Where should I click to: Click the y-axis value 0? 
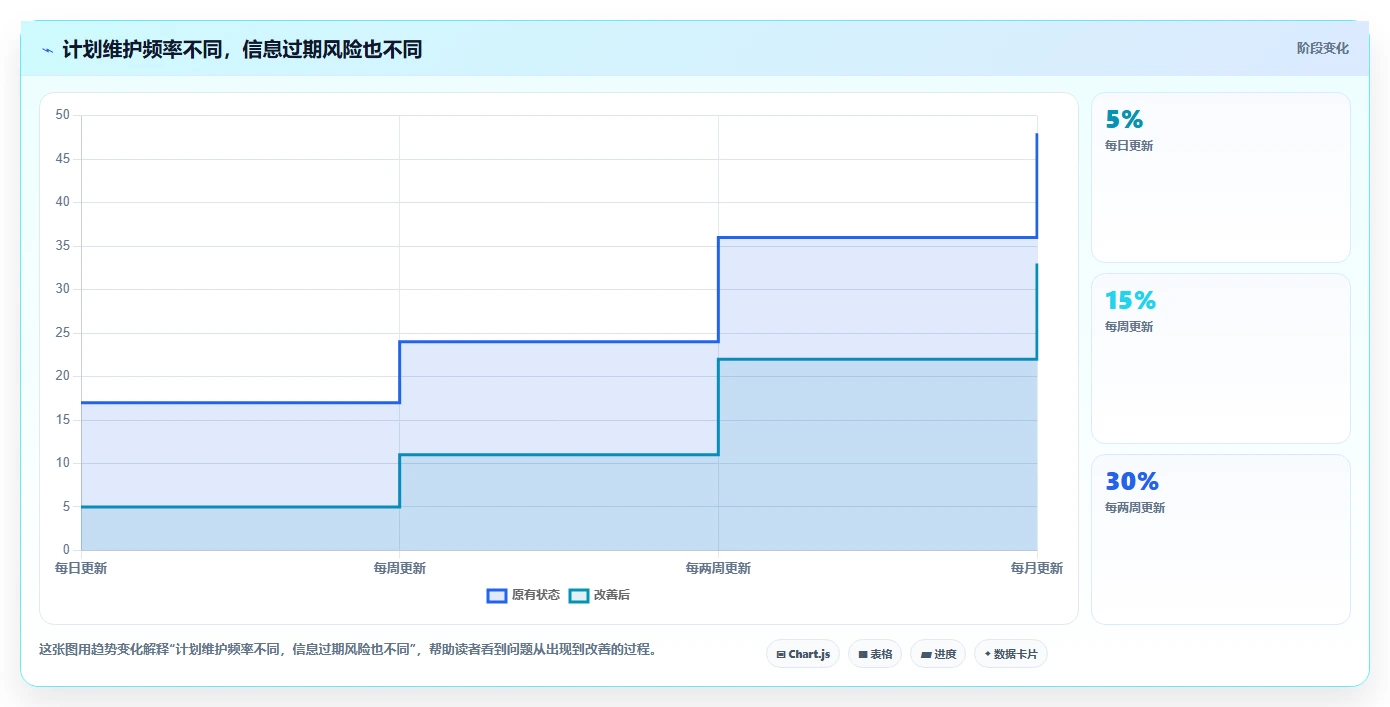tap(66, 550)
